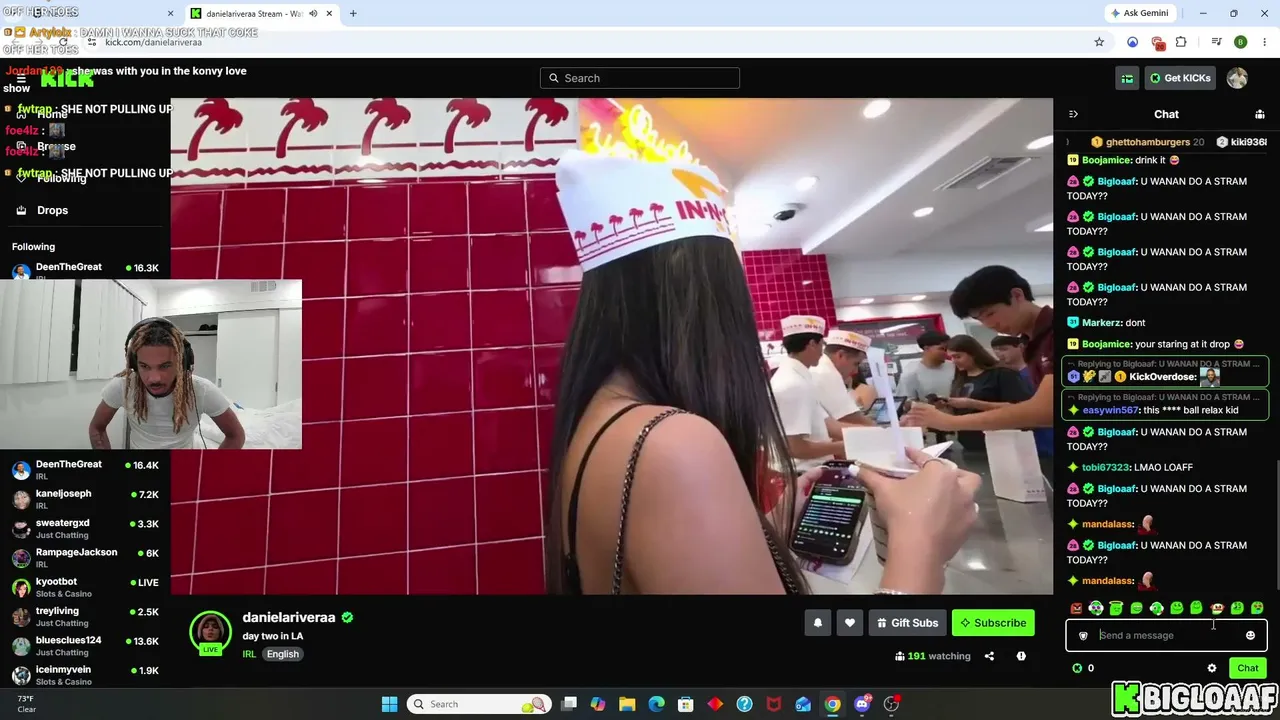Open sweatergxd channel in sidebar
The image size is (1280, 720).
85,528
